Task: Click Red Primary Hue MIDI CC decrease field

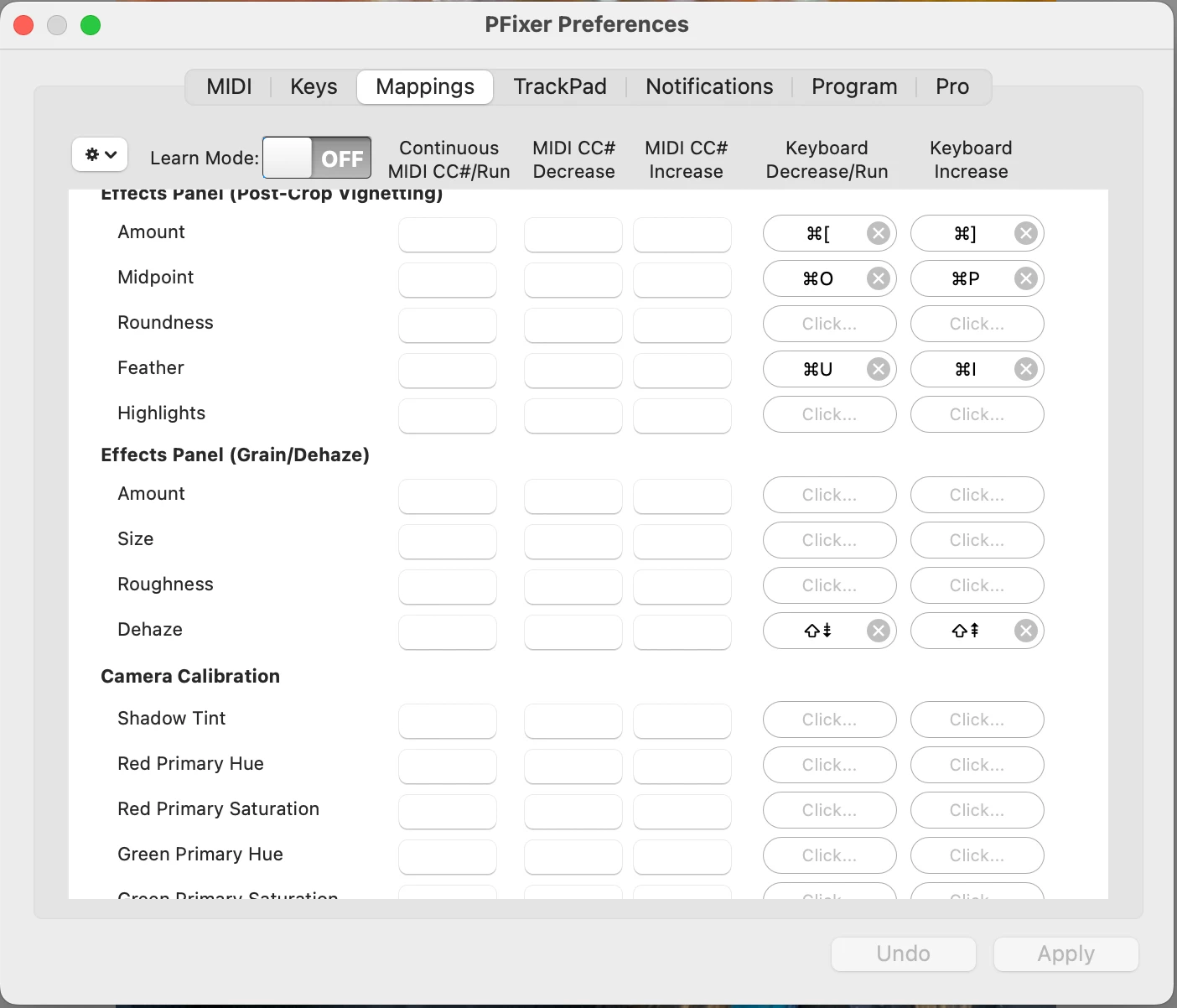Action: pos(573,766)
